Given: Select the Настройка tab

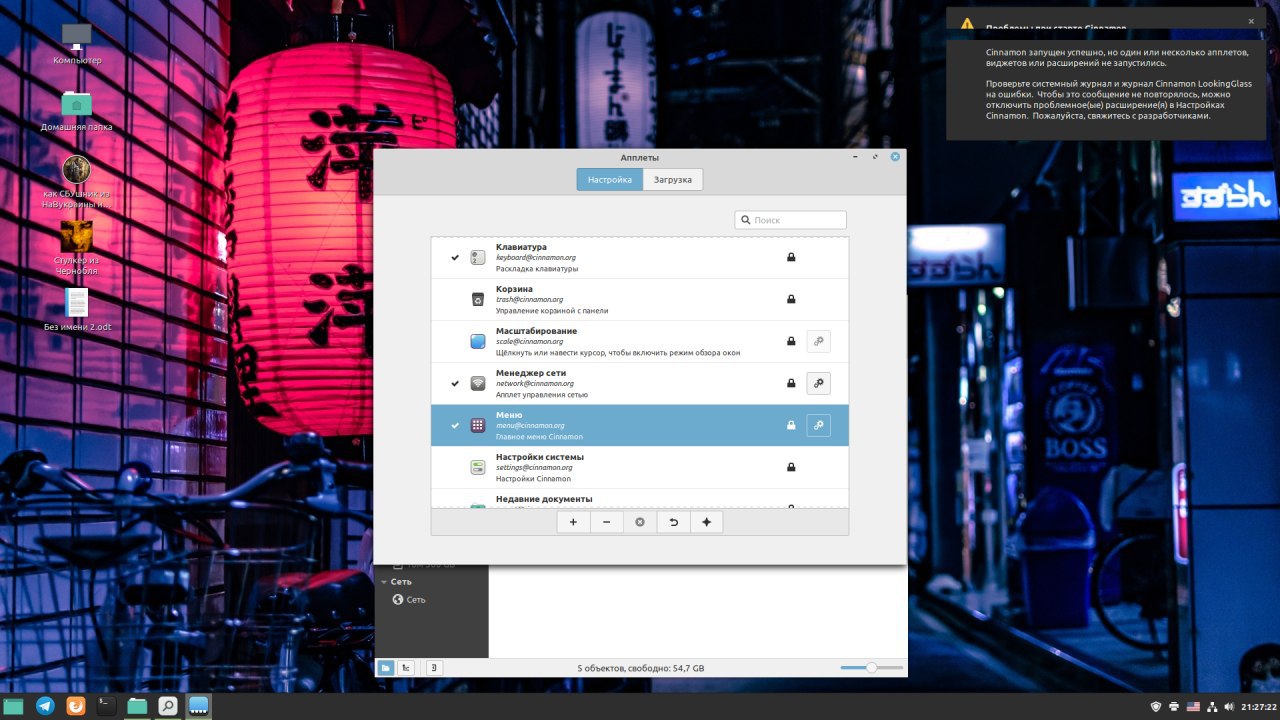Looking at the screenshot, I should tap(609, 180).
